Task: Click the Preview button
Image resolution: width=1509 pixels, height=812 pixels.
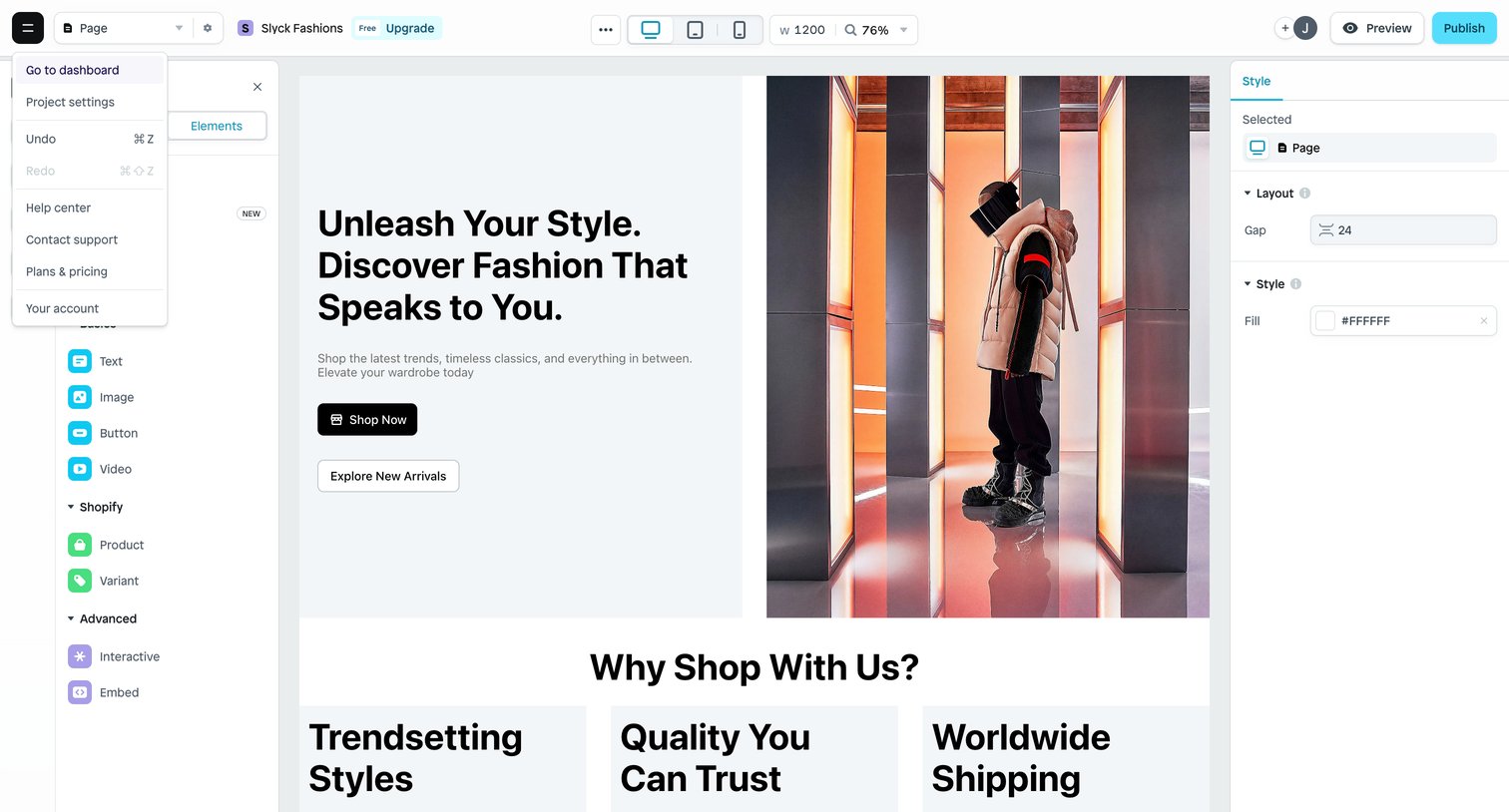Action: 1377,28
